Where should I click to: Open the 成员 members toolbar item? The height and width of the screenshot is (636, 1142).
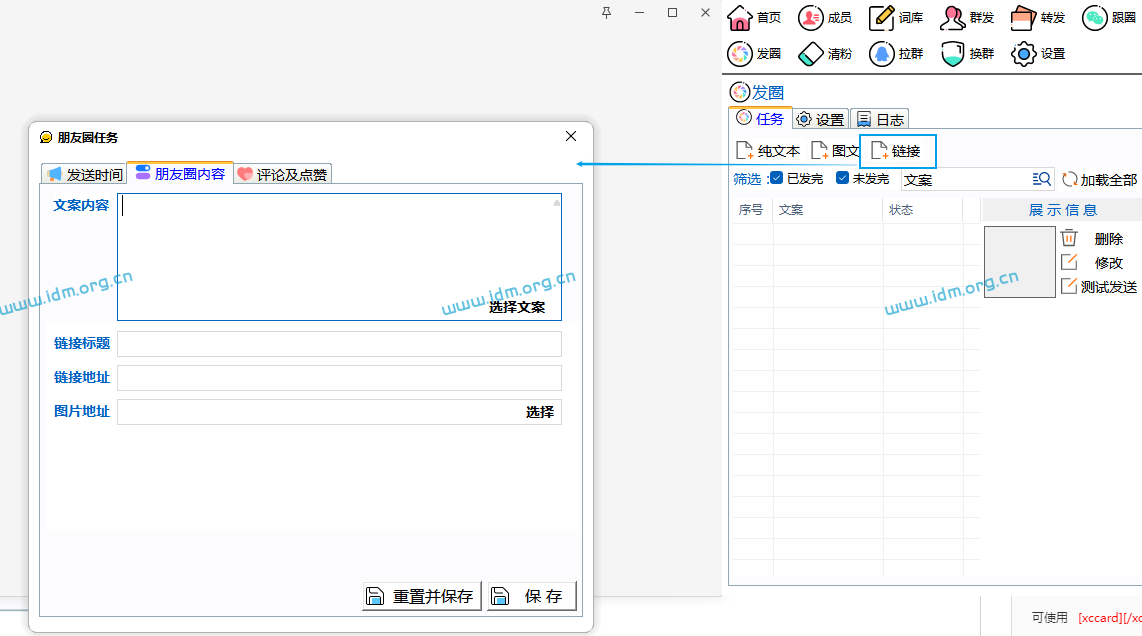(825, 17)
